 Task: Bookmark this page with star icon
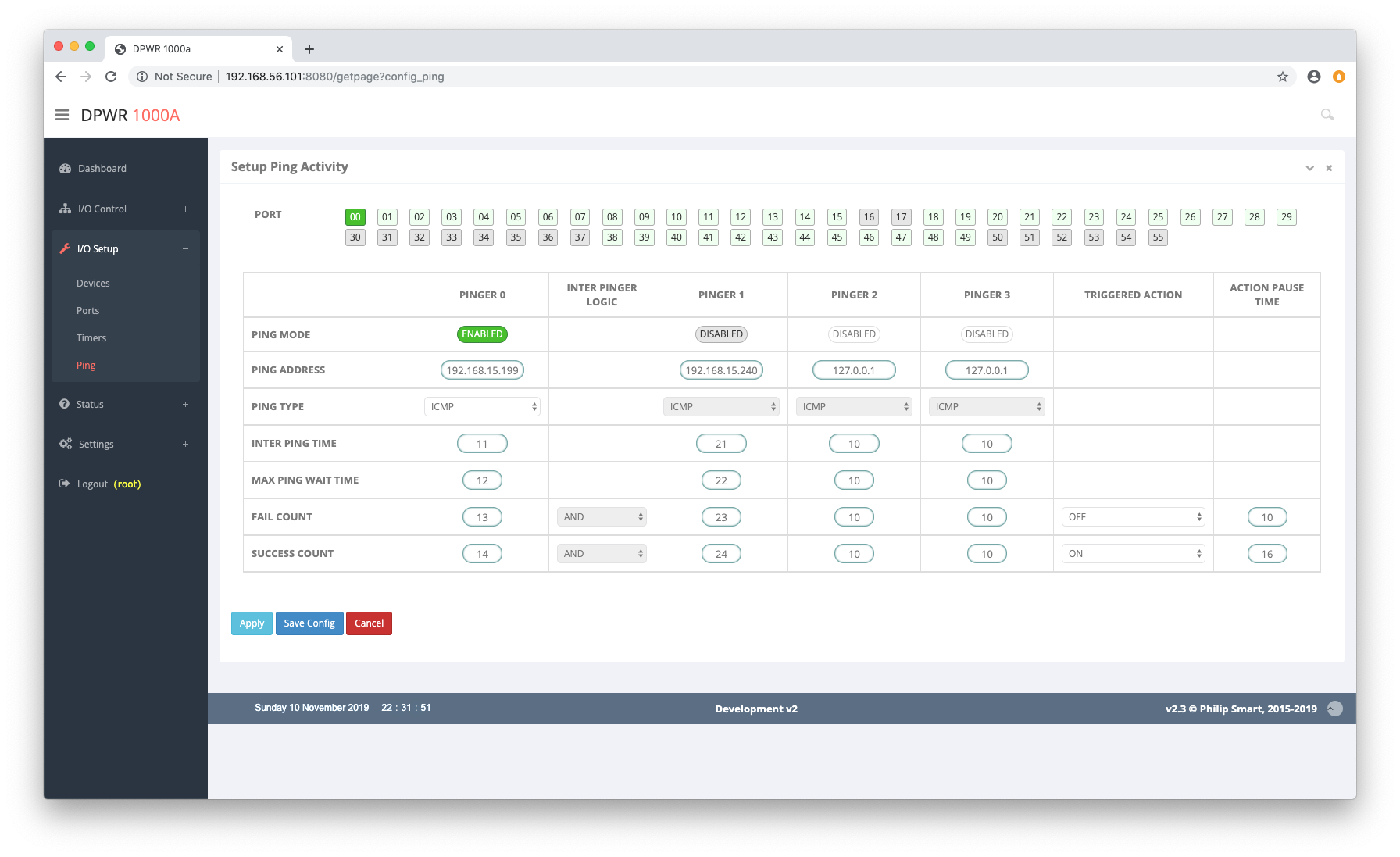[x=1282, y=77]
